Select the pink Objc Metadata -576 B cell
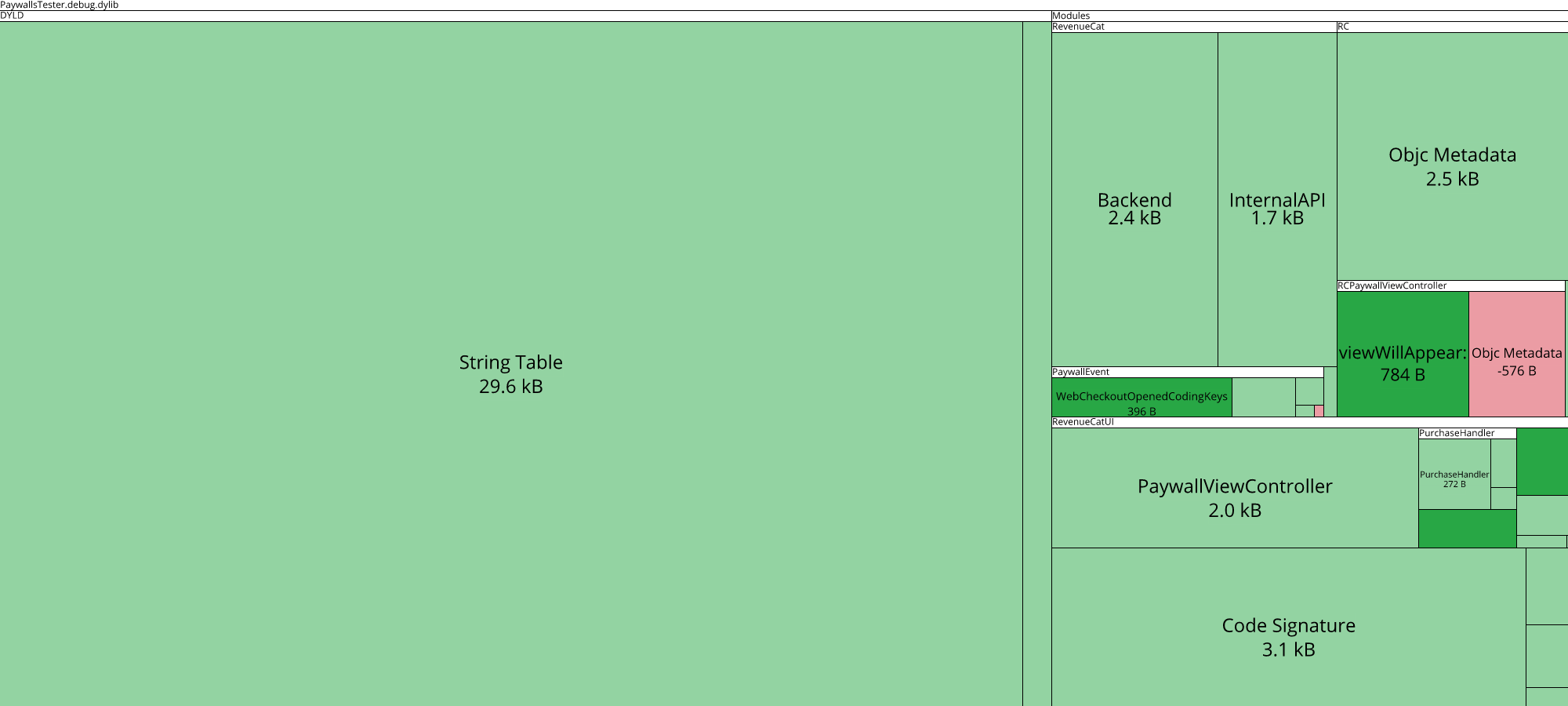 coord(1516,354)
